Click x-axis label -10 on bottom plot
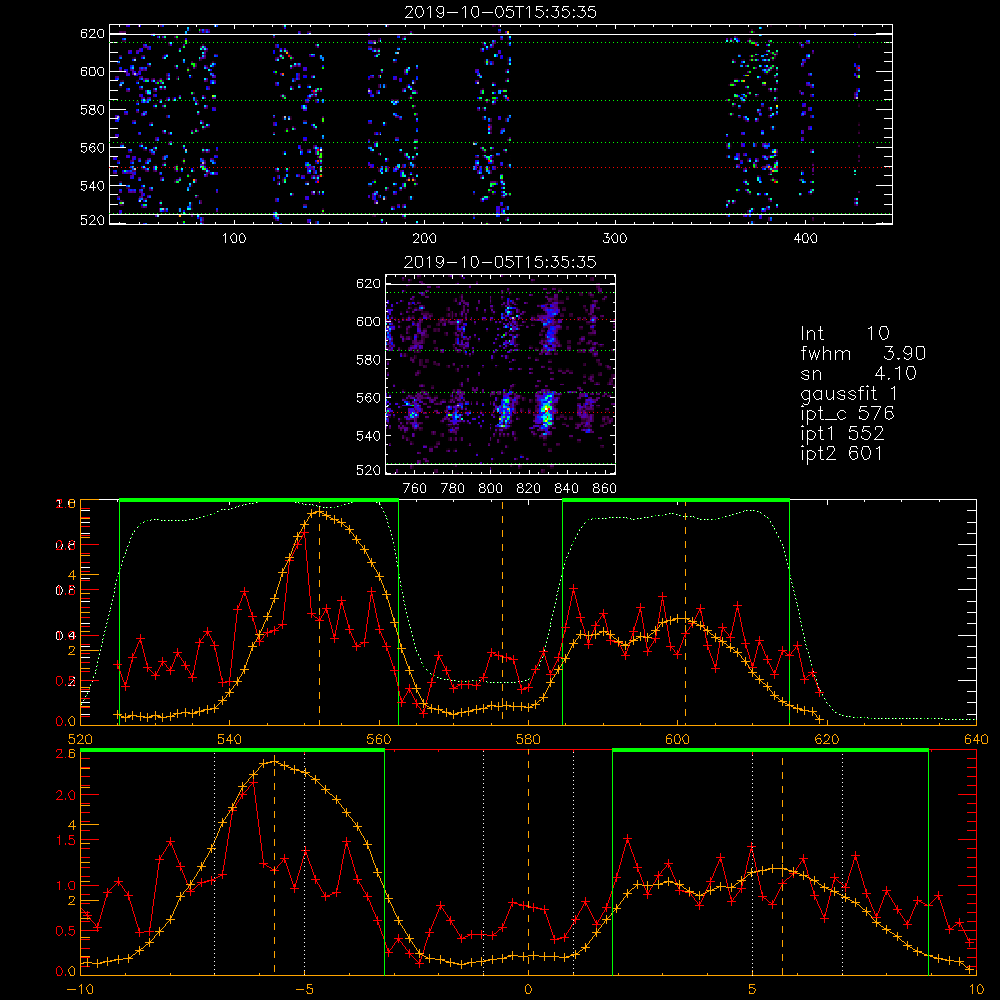The height and width of the screenshot is (1000, 1000). point(80,989)
